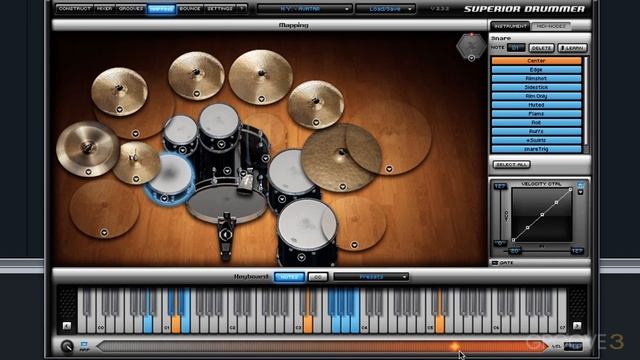
Task: Click the second crash cymbal at top
Action: (196, 76)
